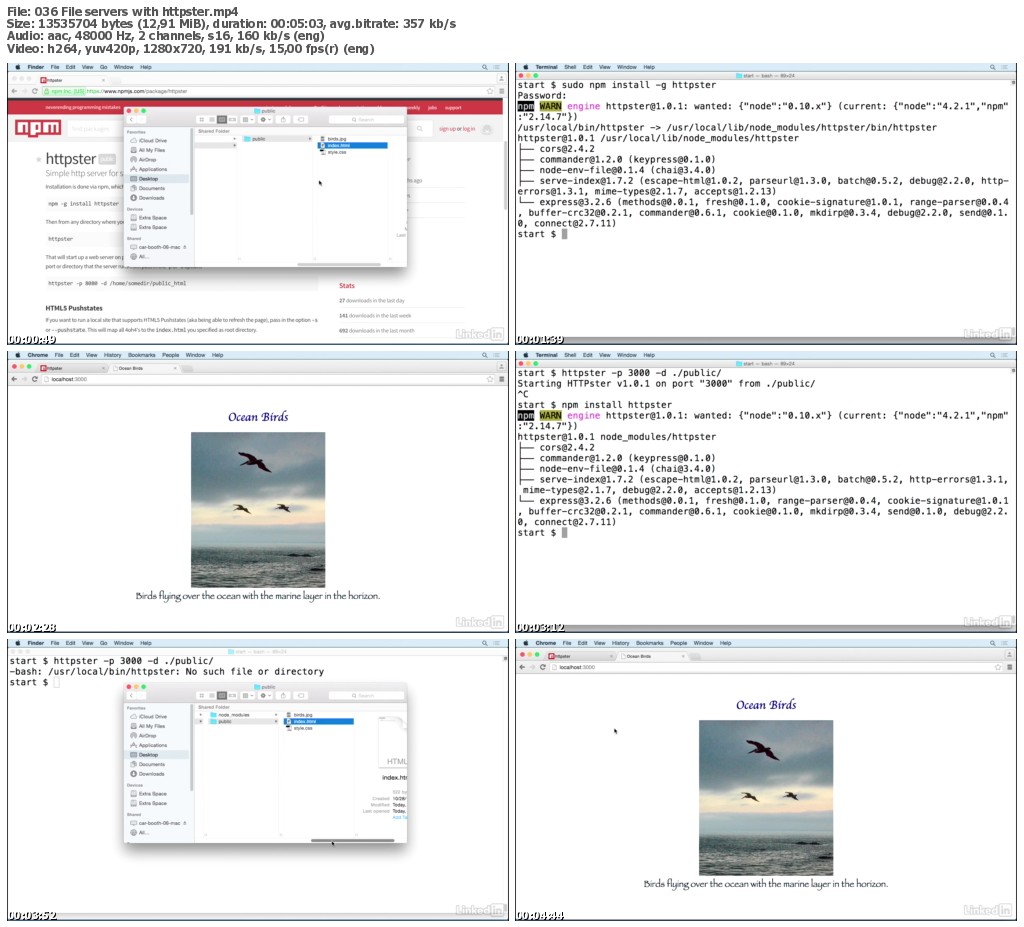
Task: Open Finder arrange dropdown in 00:03:52 frame
Action: click(248, 696)
